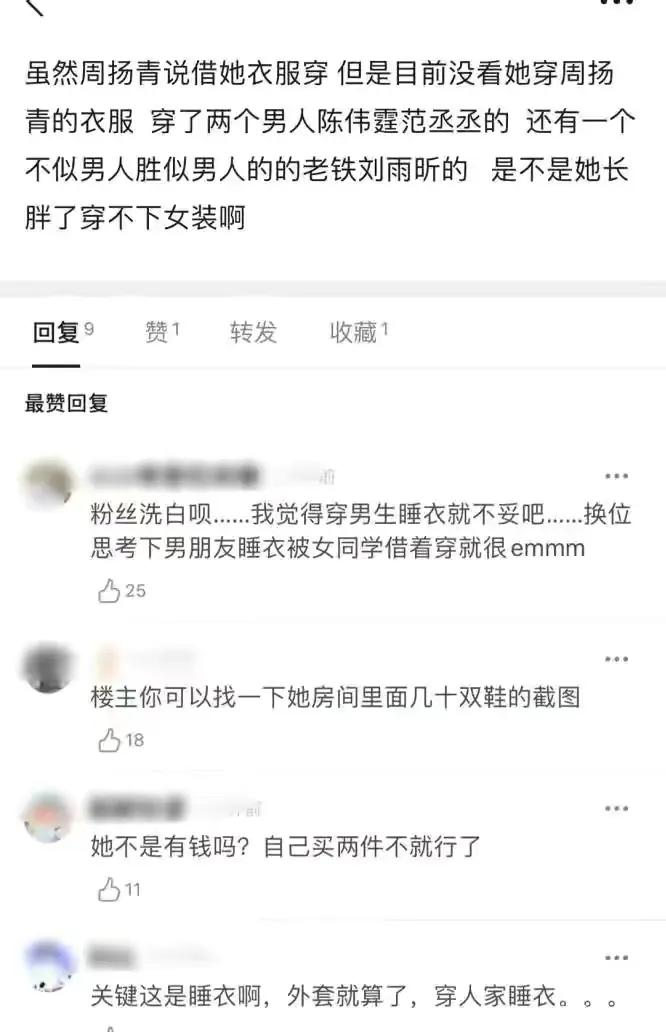
Task: Open third commenter's avatar profile
Action: [x=47, y=818]
